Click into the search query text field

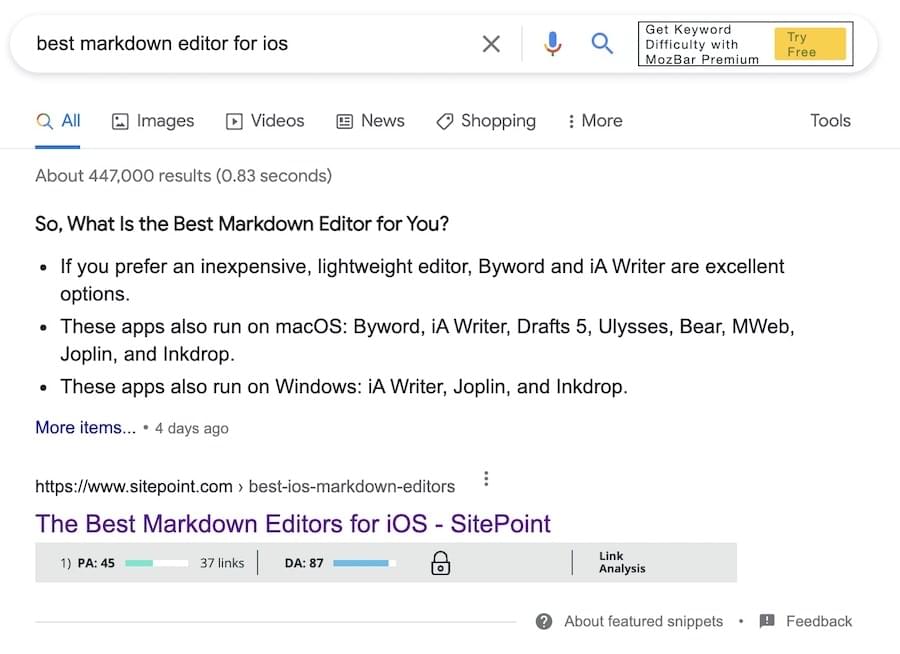click(x=250, y=44)
